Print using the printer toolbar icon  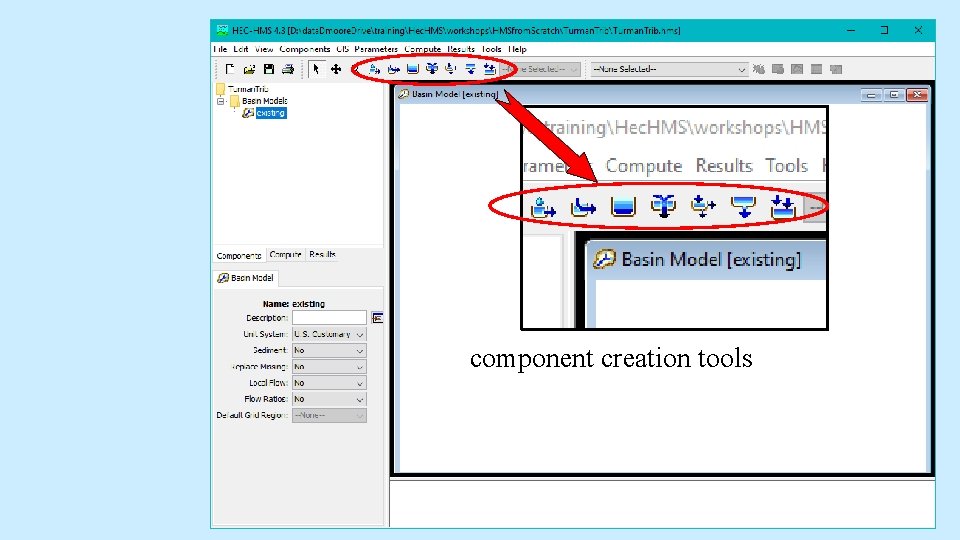pyautogui.click(x=288, y=69)
